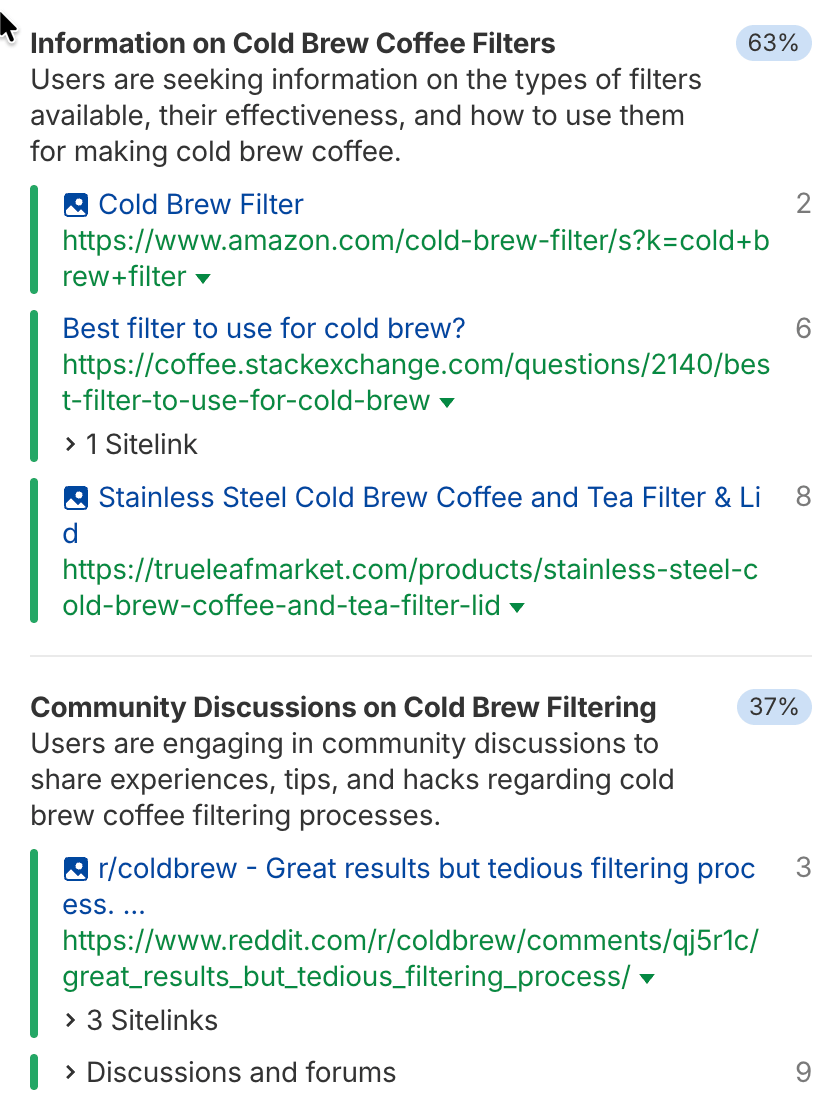Click image icon beside Stainless Steel Cold Brew result
Image resolution: width=838 pixels, height=1112 pixels.
(x=75, y=497)
